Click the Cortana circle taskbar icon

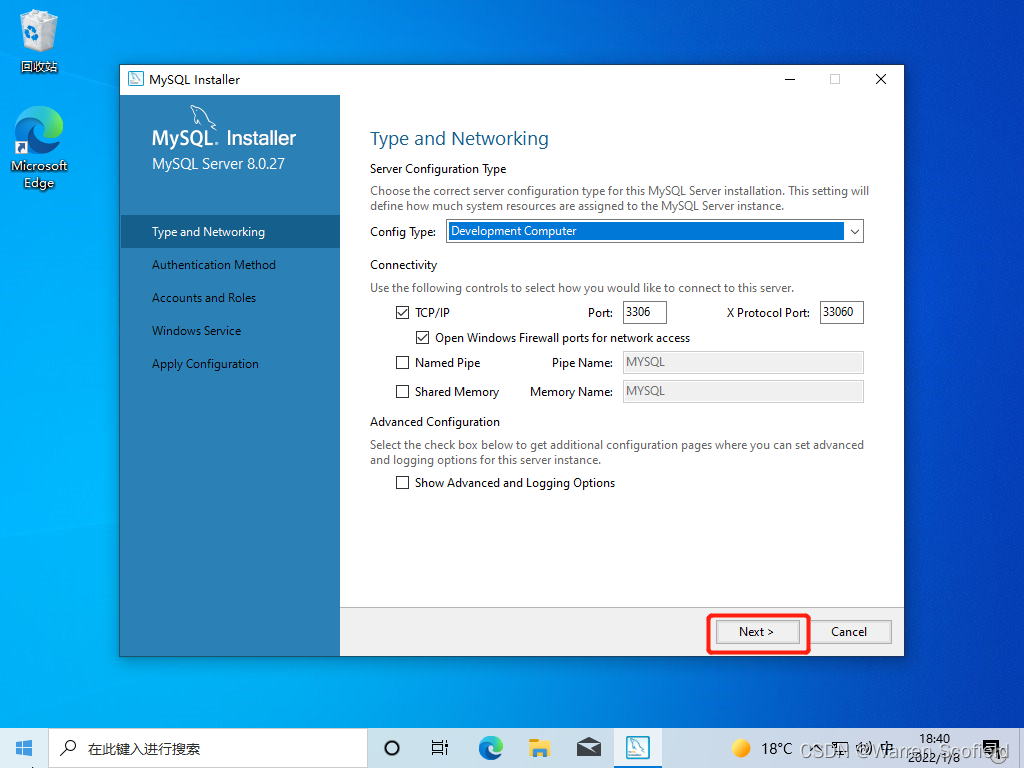392,748
